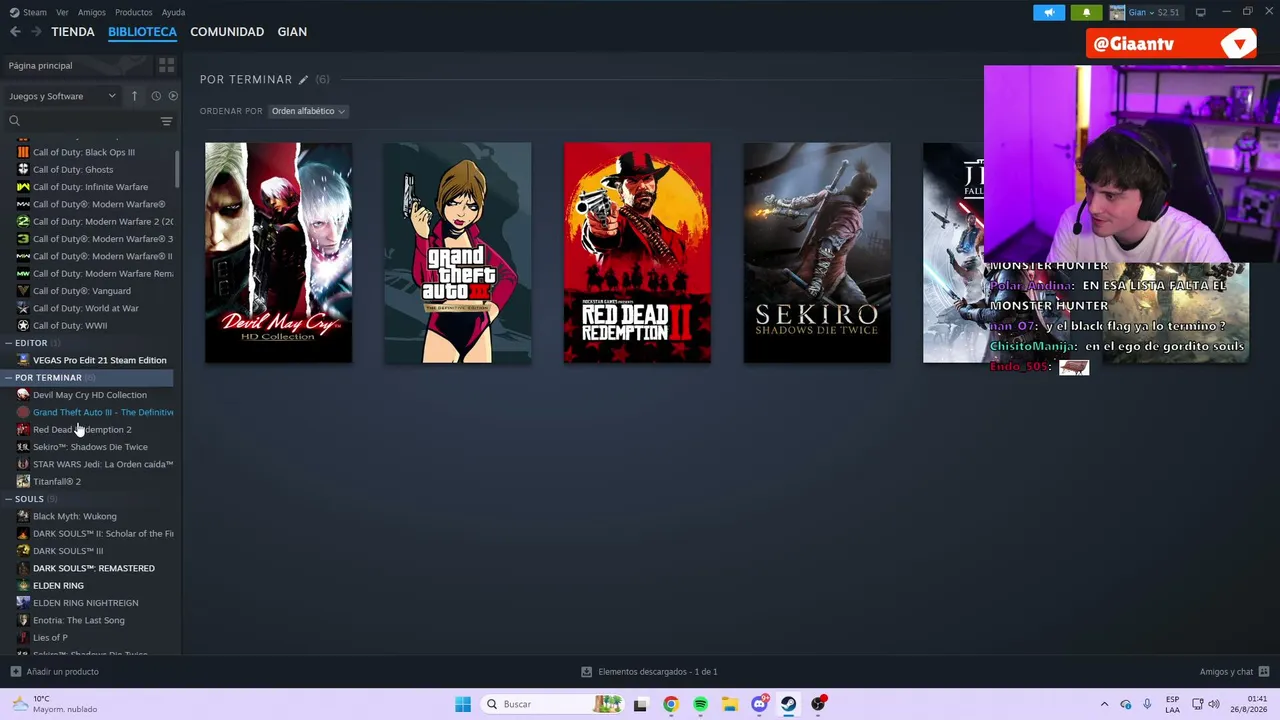Switch to Big Picture mode monitor icon

pyautogui.click(x=1200, y=12)
